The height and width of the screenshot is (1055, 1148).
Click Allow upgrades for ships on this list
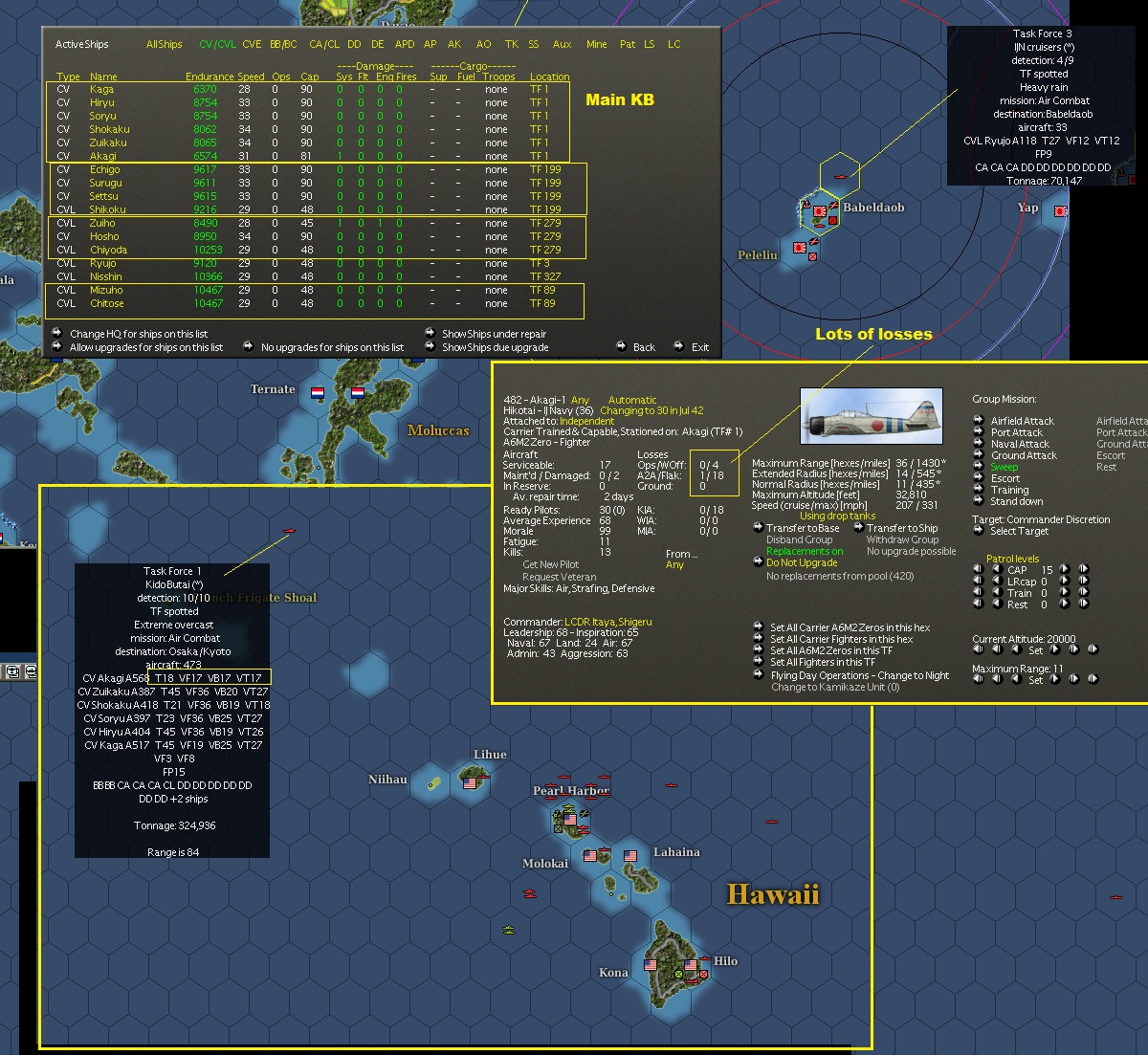click(146, 347)
